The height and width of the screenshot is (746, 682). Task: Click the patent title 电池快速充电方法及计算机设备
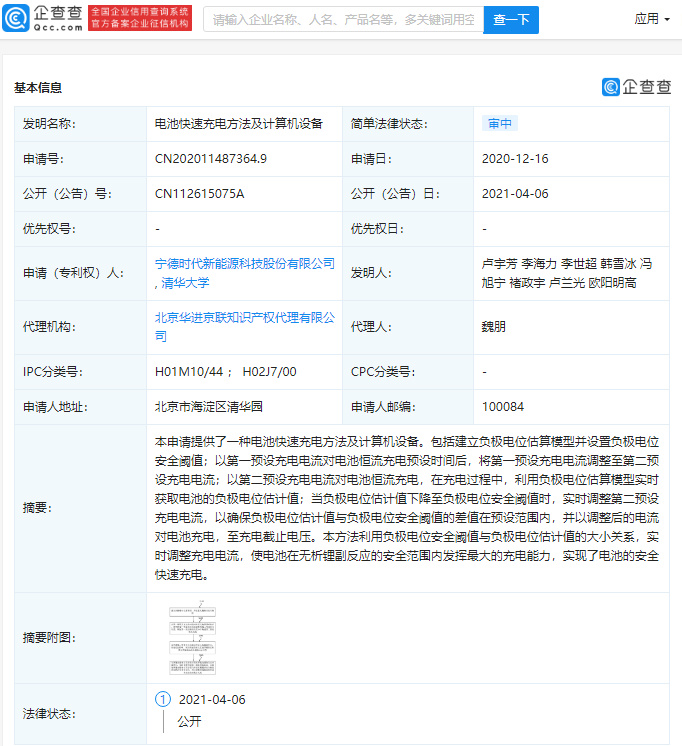[239, 124]
